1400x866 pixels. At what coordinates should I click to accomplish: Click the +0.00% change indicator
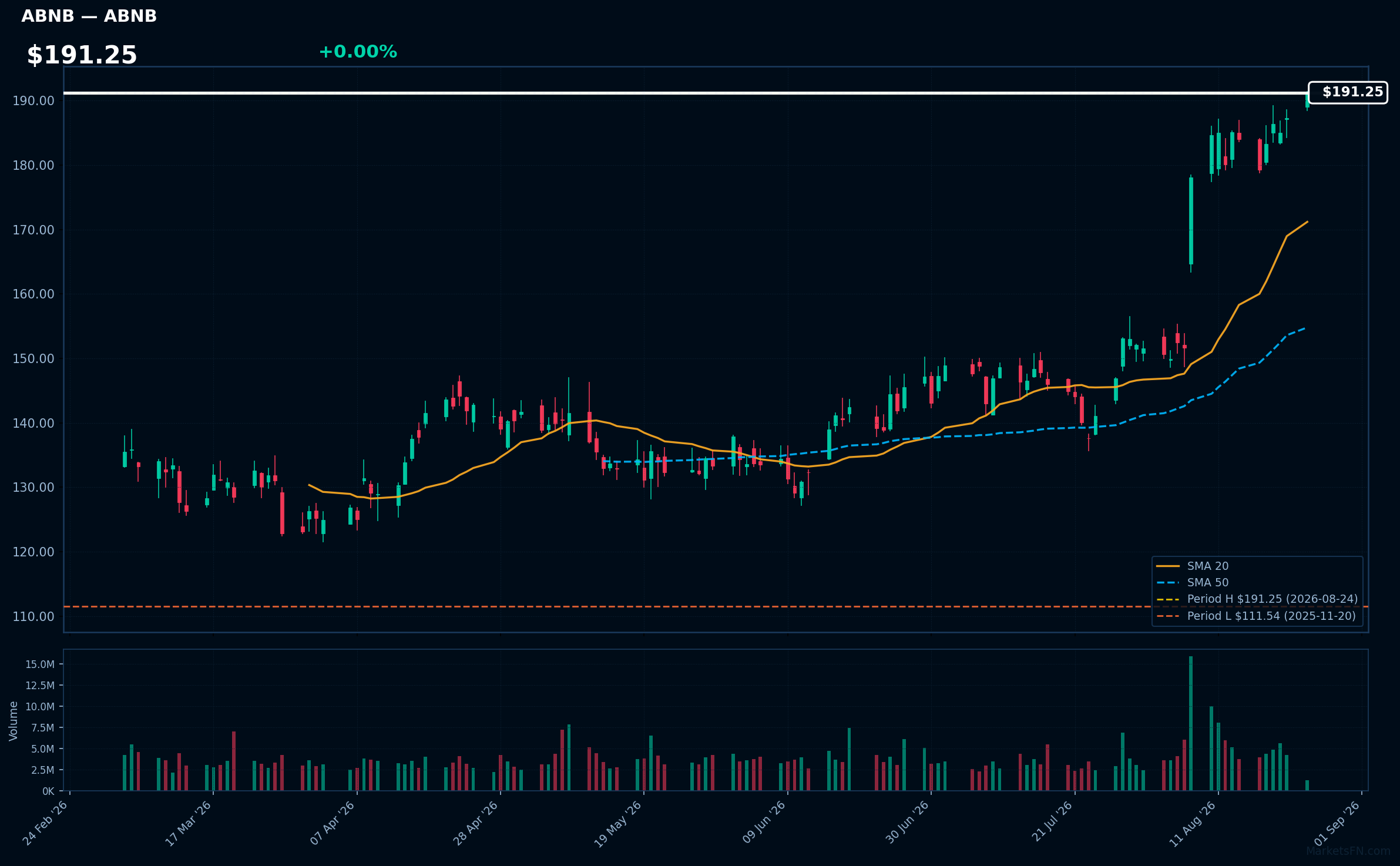click(x=358, y=52)
